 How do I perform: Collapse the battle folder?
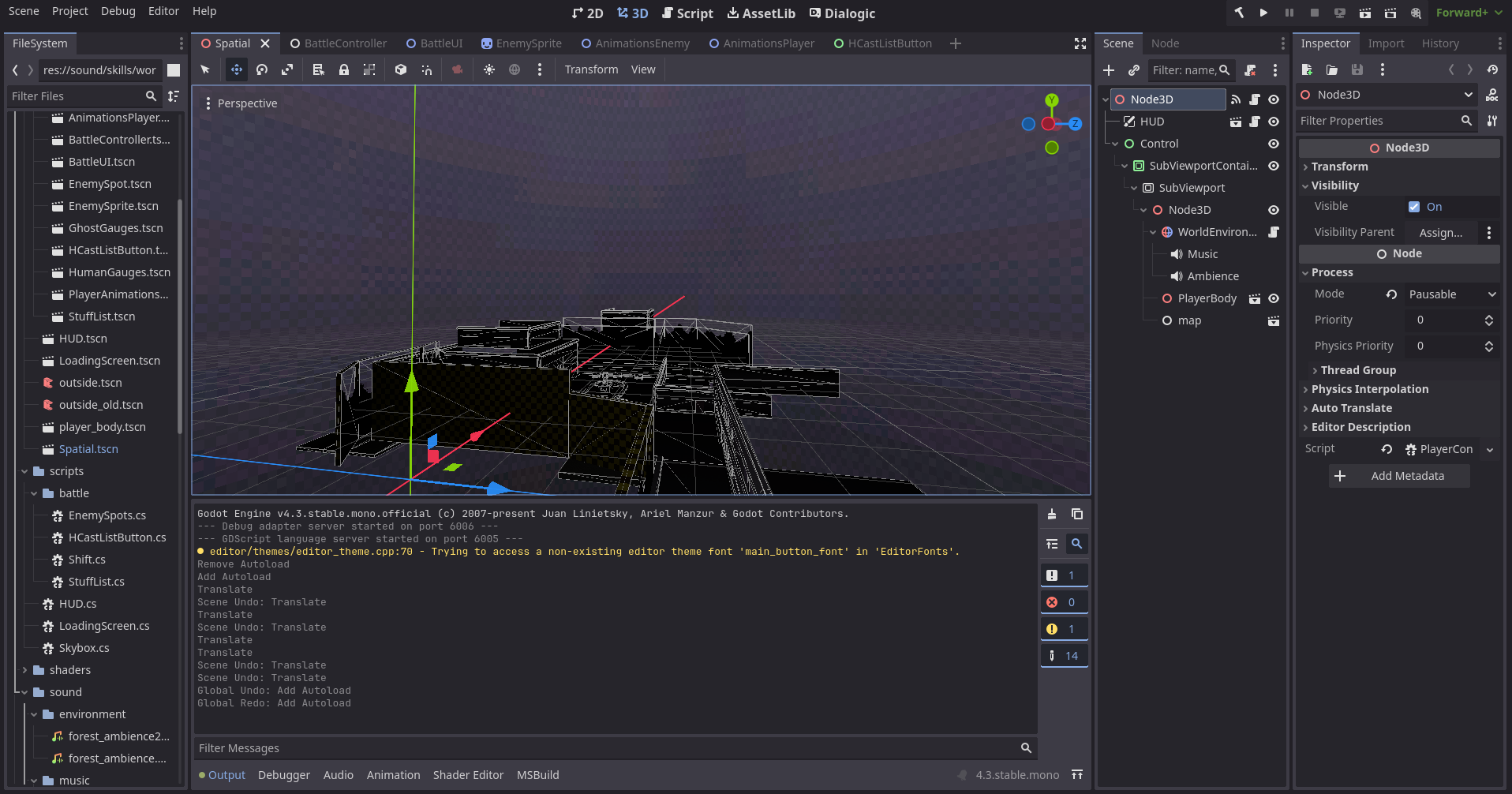[34, 493]
